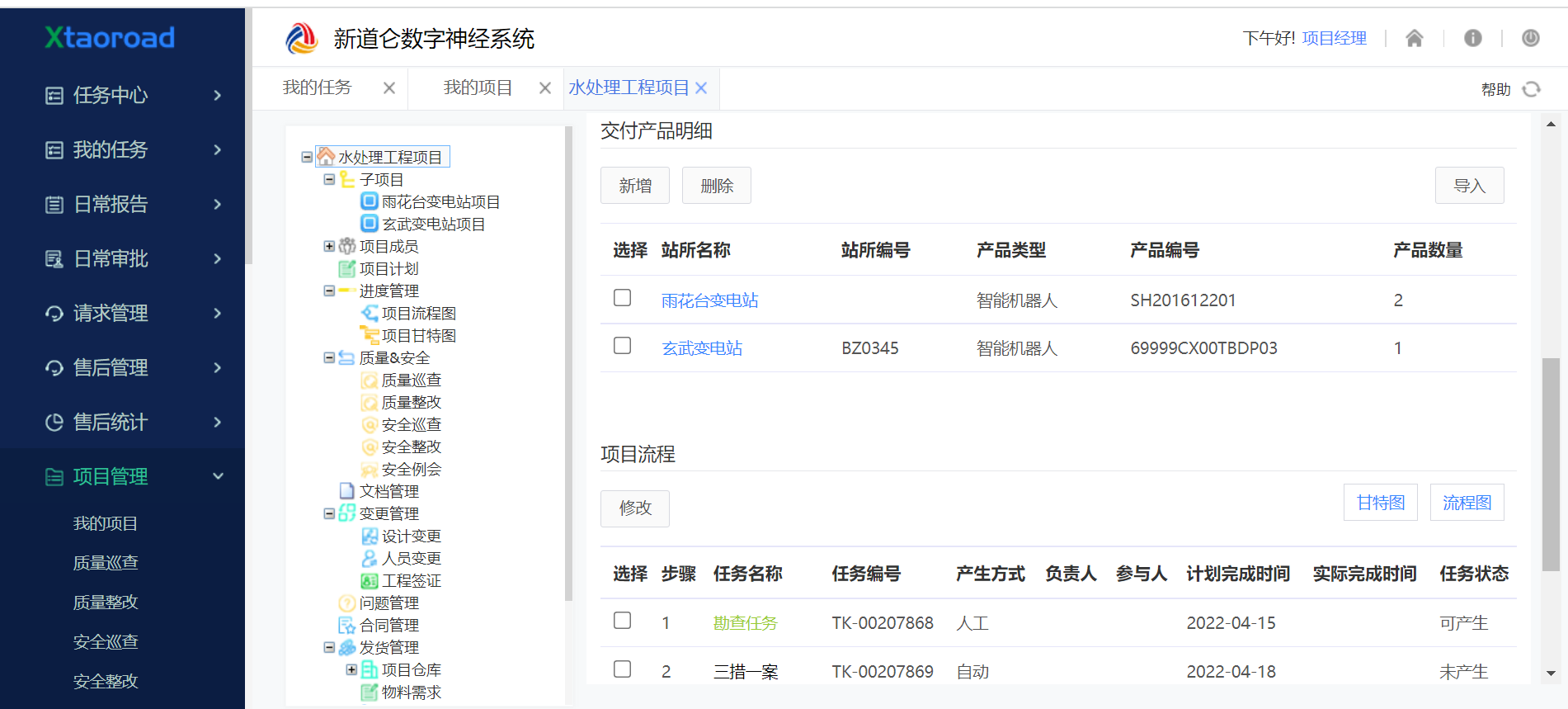The width and height of the screenshot is (1568, 709).
Task: Click the Xtaoroad logo
Action: click(x=110, y=37)
